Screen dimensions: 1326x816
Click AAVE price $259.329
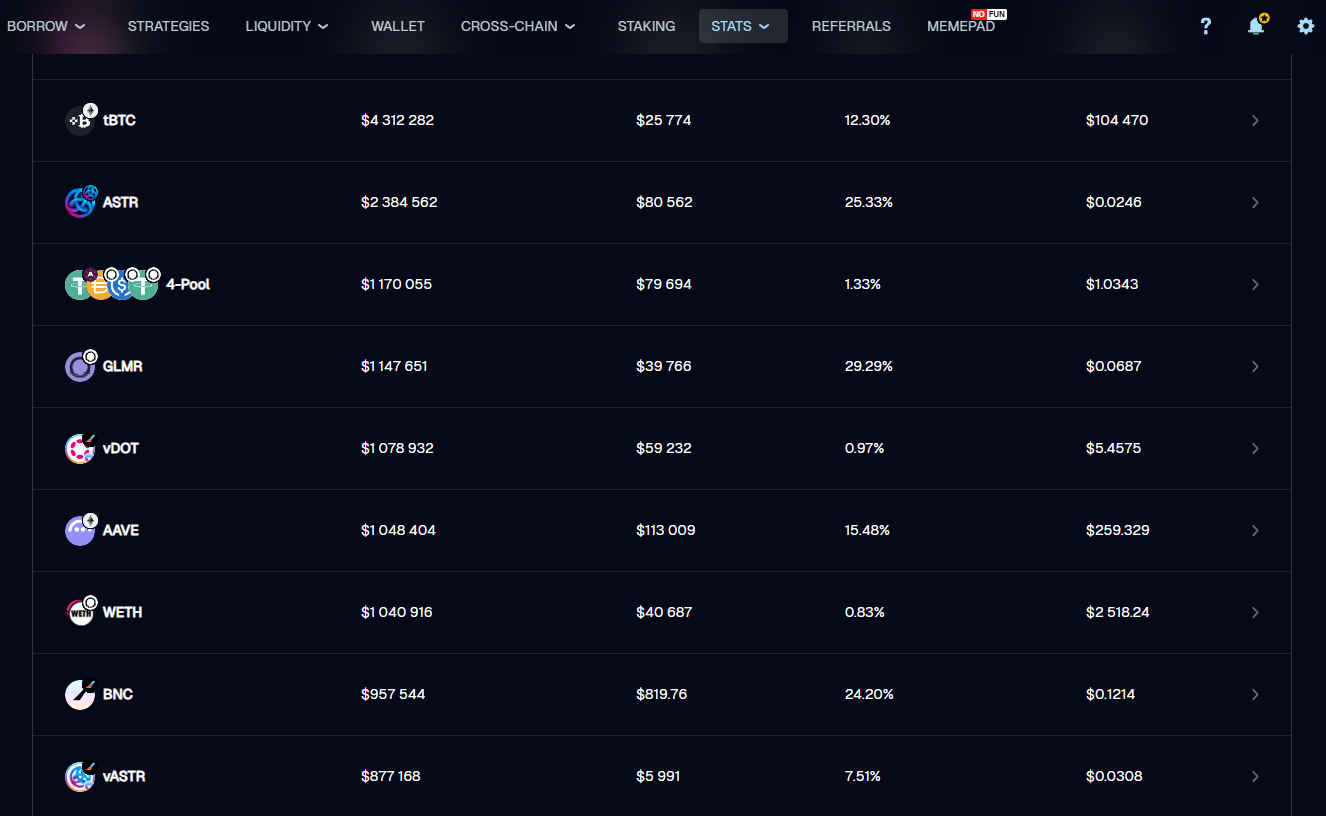pos(1118,530)
